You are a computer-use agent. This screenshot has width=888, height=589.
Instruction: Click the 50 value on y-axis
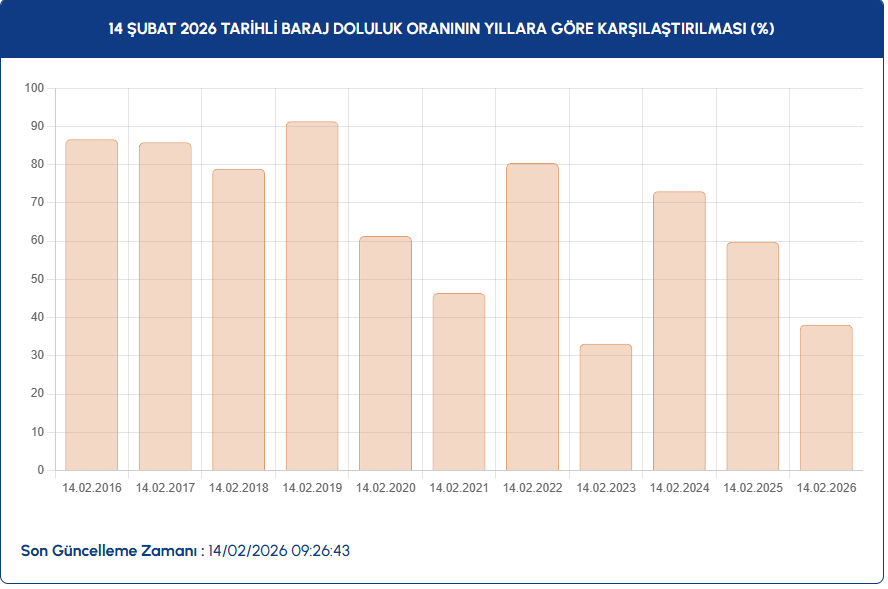click(38, 279)
